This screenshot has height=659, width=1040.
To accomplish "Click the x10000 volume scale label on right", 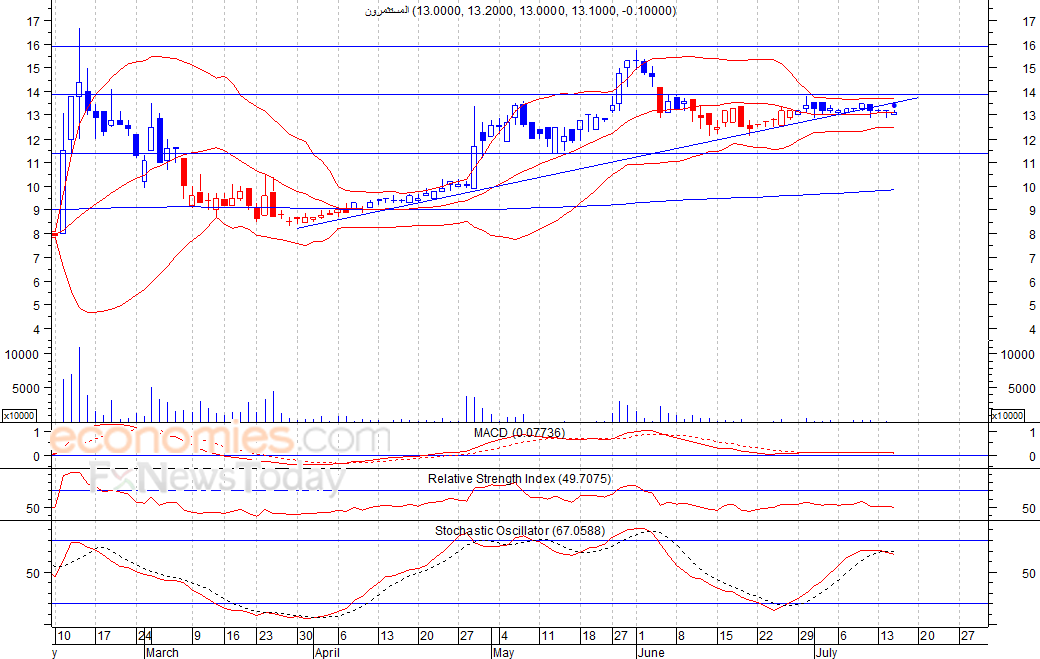I will coord(1007,415).
